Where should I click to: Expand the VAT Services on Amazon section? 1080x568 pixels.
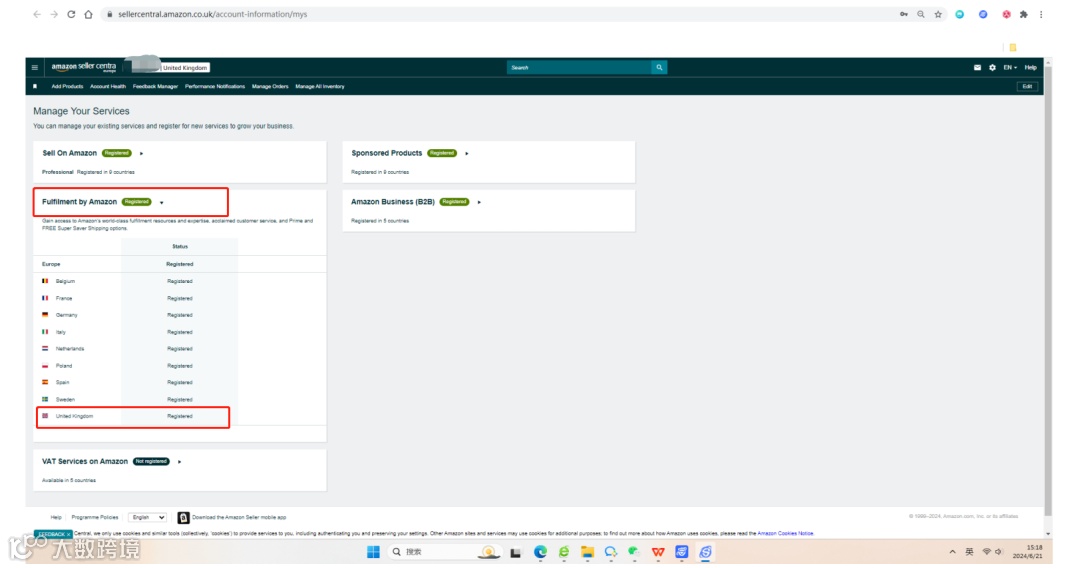pos(179,462)
